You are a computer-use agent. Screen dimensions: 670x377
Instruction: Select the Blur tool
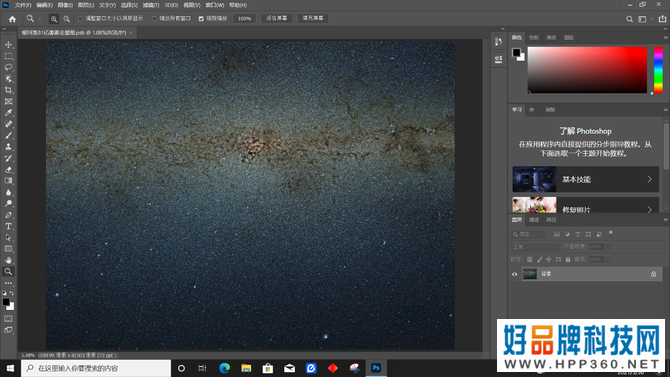8,192
